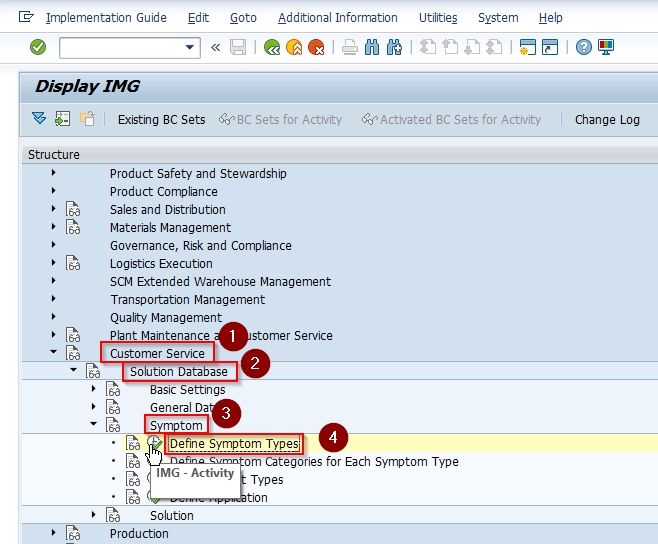Viewport: 658px width, 544px height.
Task: Expand the Product Compliance node
Action: 53,191
